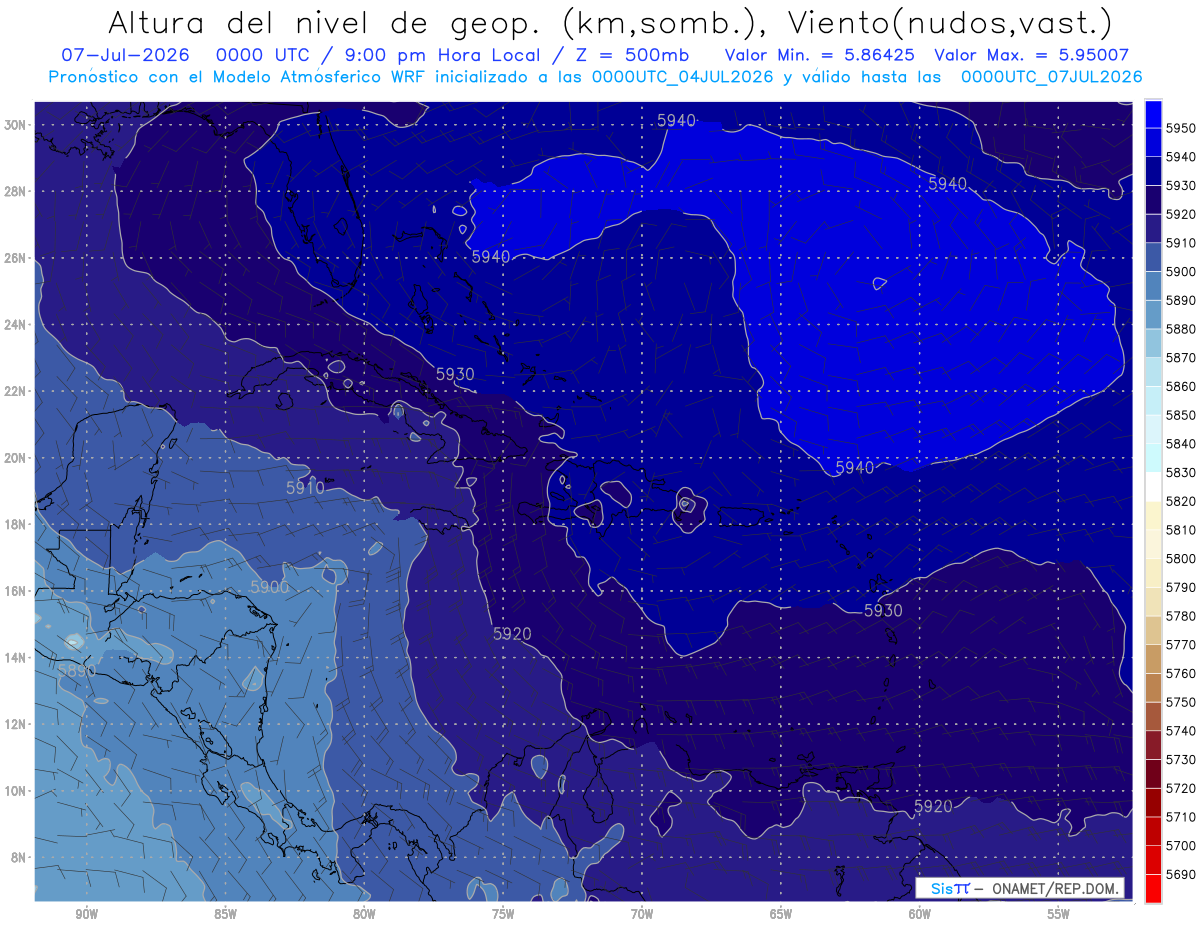Select the 80W longitude axis label

tap(364, 914)
